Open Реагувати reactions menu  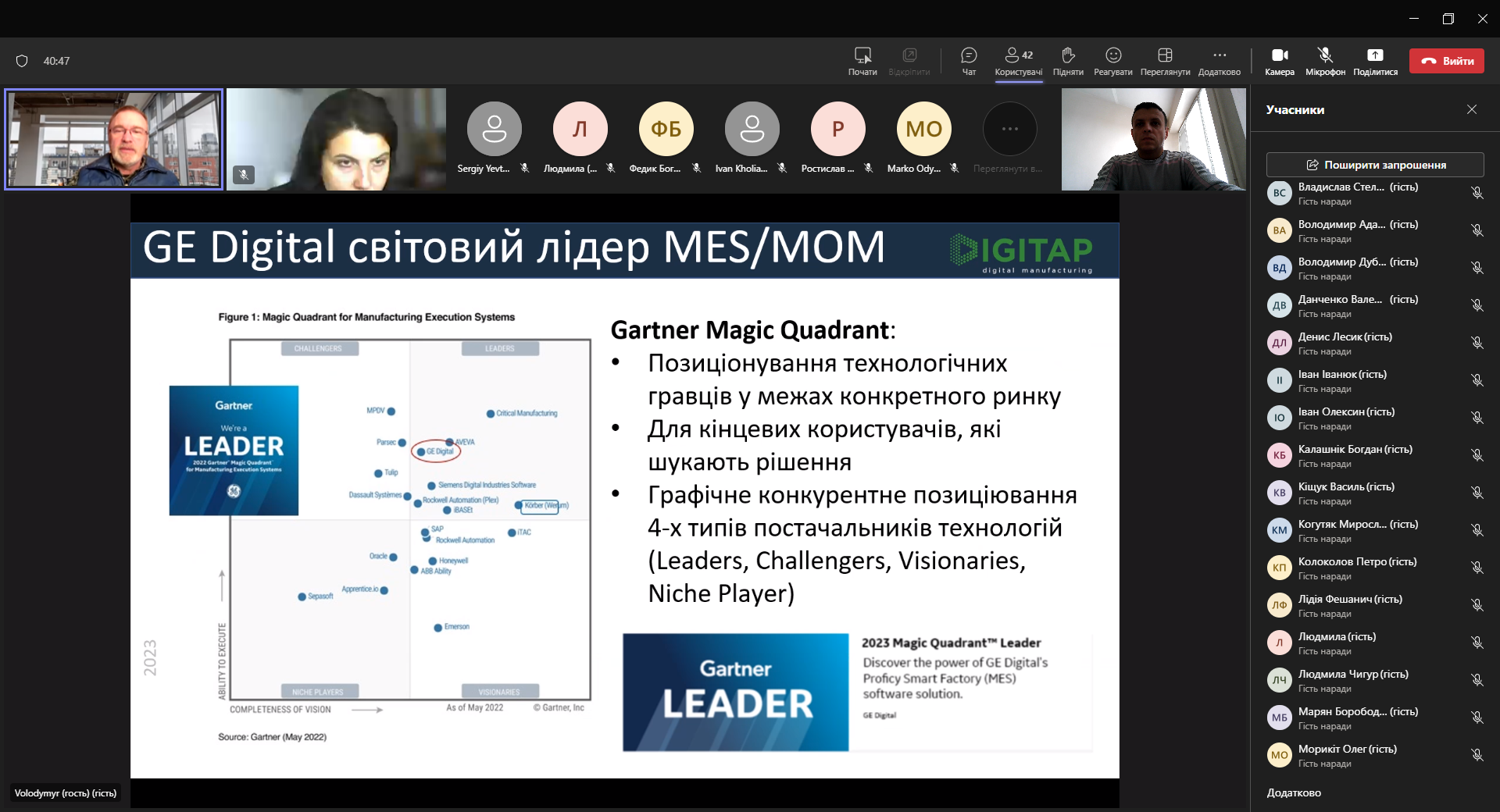click(x=1113, y=61)
